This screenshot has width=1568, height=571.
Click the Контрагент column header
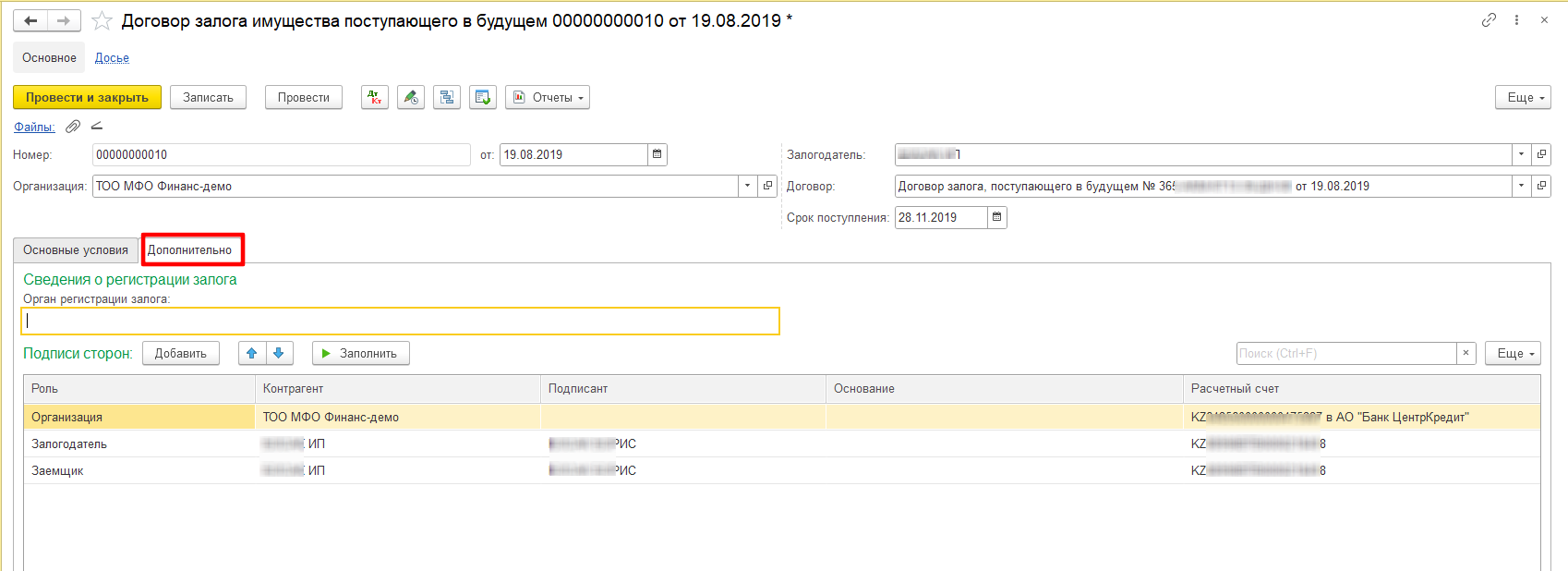point(398,389)
